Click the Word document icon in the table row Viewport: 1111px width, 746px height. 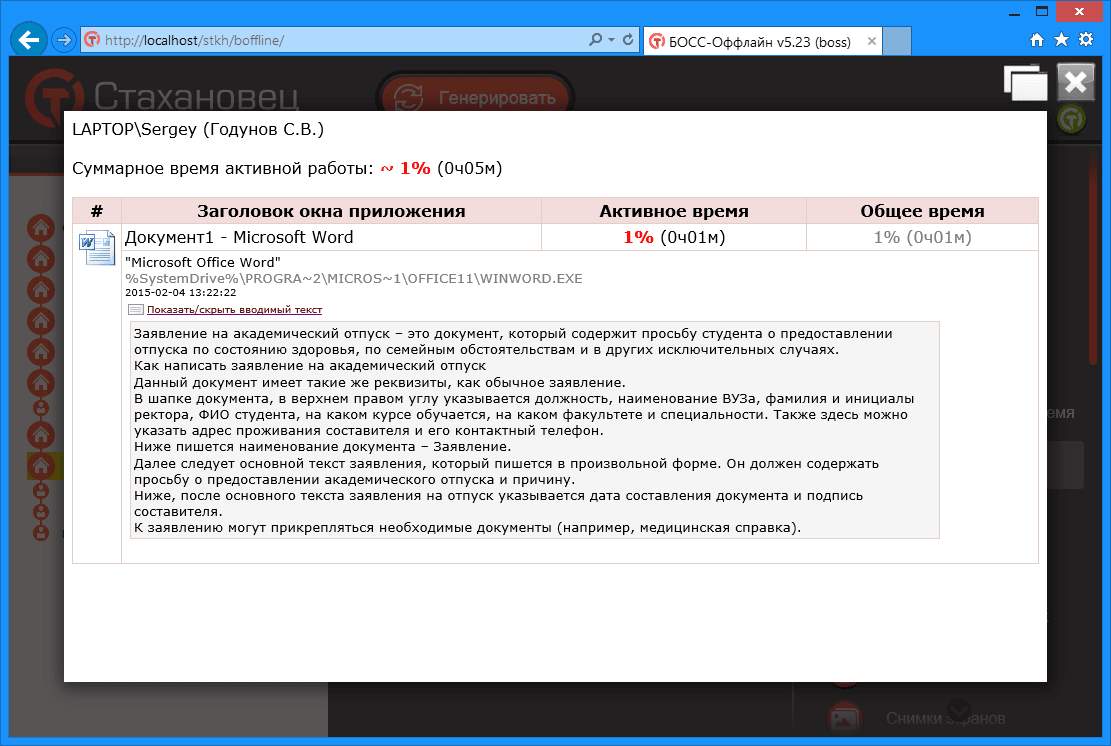tap(97, 247)
